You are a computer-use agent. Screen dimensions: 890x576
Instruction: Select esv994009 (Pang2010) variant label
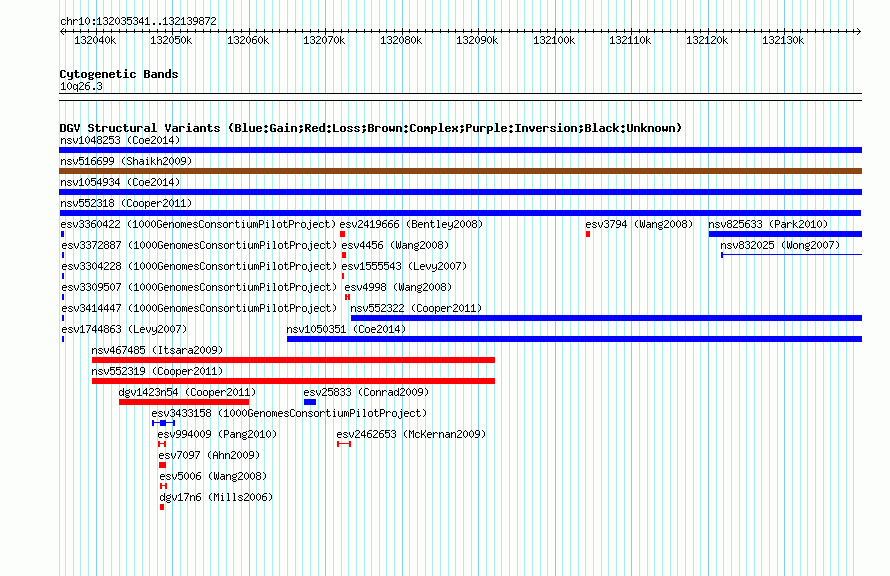217,434
